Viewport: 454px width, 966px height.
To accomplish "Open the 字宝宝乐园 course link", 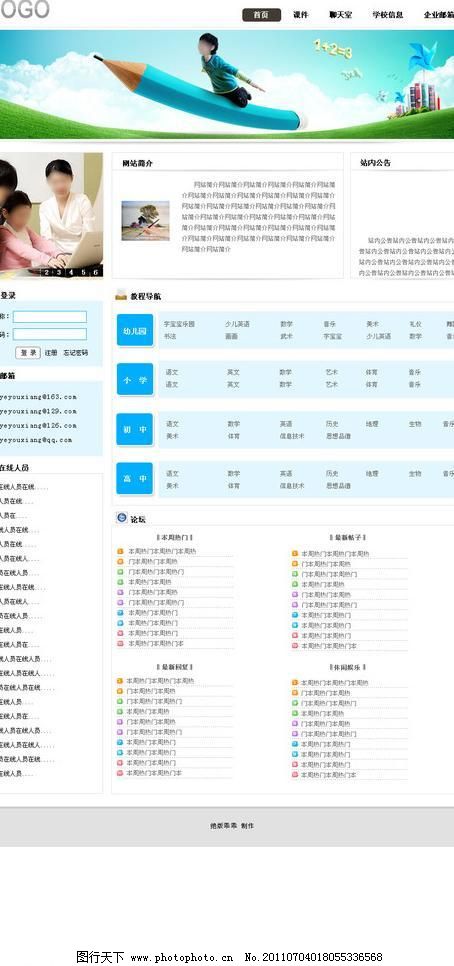I will (x=179, y=324).
